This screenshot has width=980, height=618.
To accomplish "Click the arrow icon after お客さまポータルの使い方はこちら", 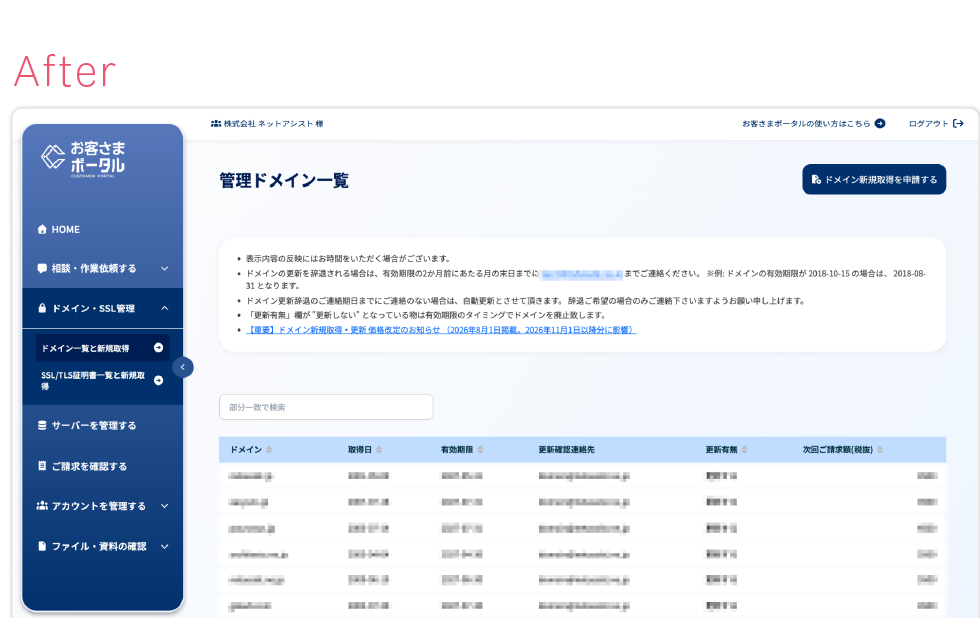I will [x=880, y=124].
